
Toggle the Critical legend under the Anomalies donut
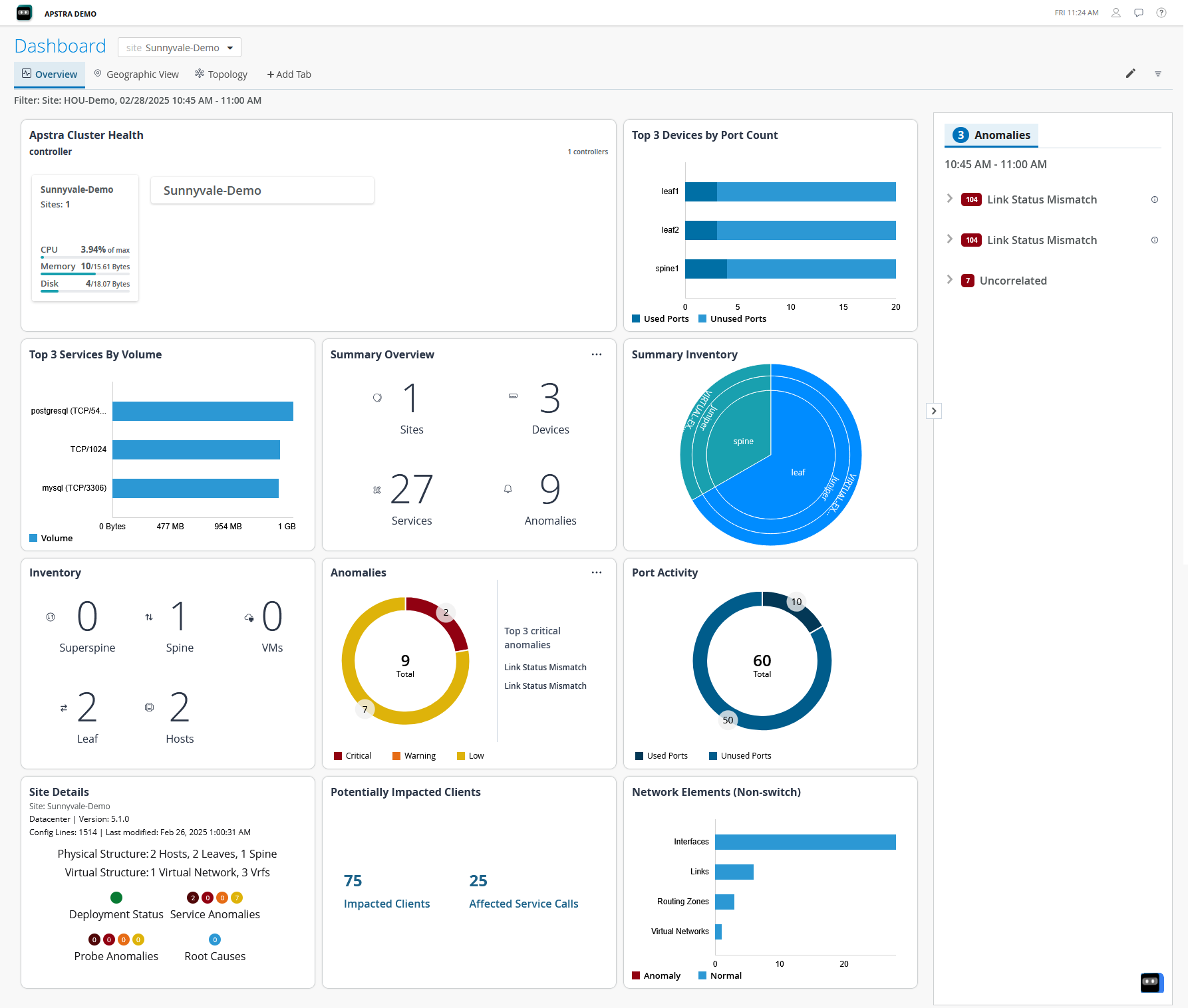coord(353,755)
